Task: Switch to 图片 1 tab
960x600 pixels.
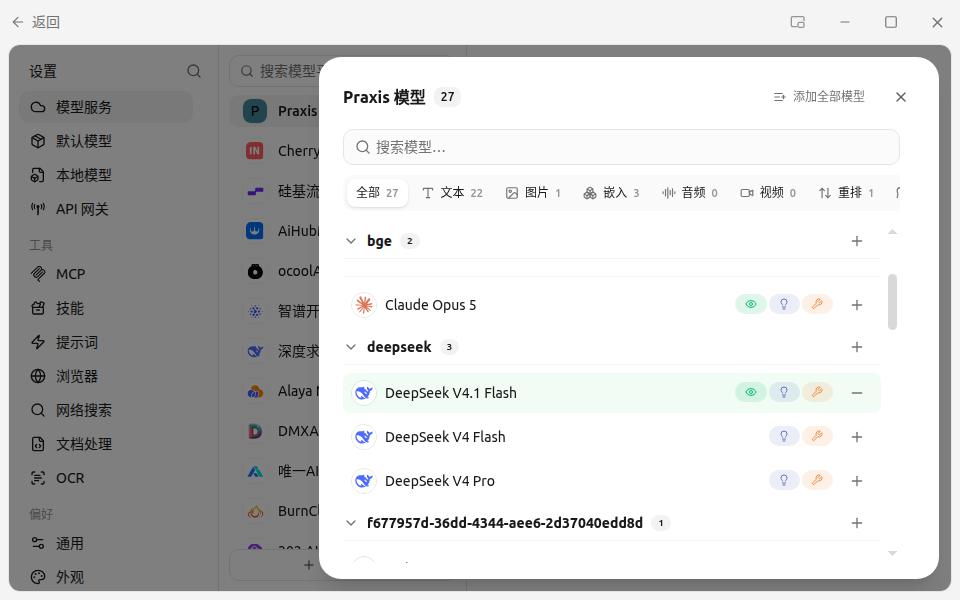Action: [x=533, y=193]
